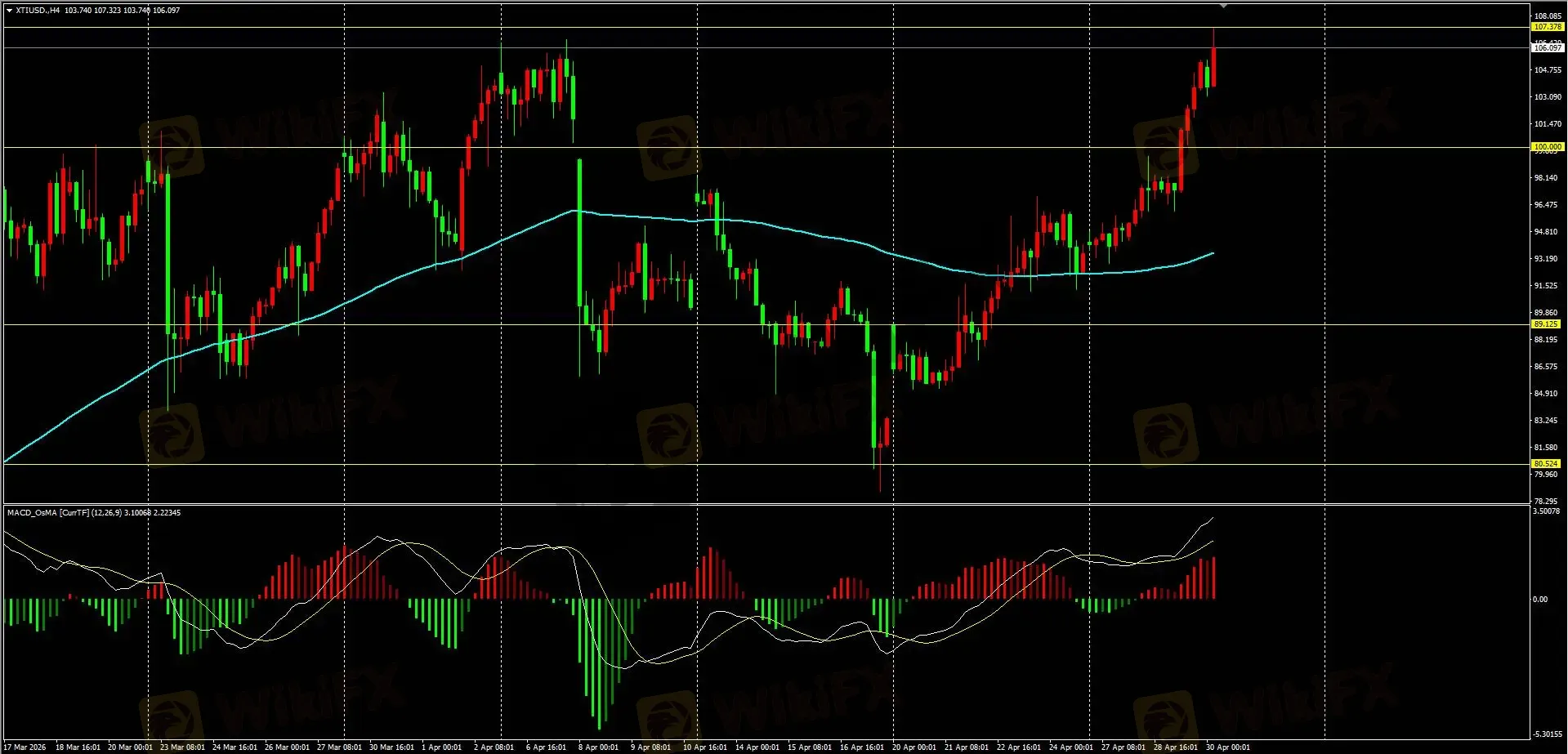Click the 8 Apr 00:01 time label

tap(598, 747)
